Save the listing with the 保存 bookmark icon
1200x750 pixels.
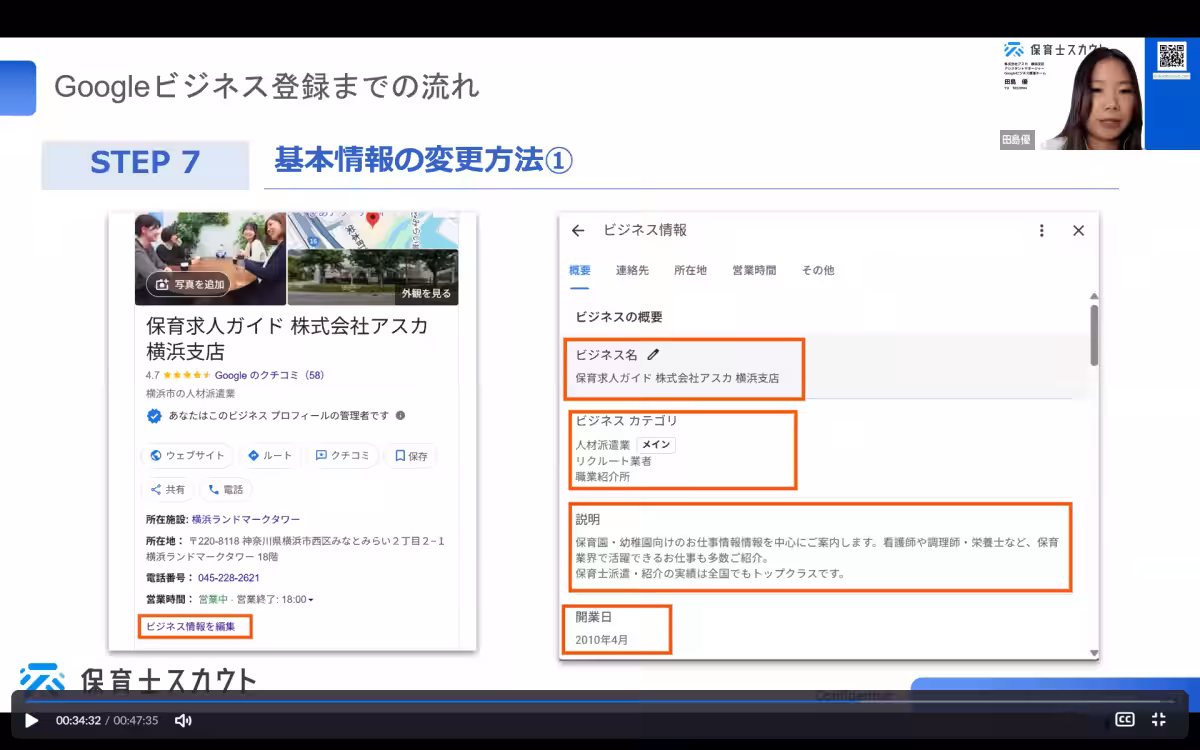(401, 455)
